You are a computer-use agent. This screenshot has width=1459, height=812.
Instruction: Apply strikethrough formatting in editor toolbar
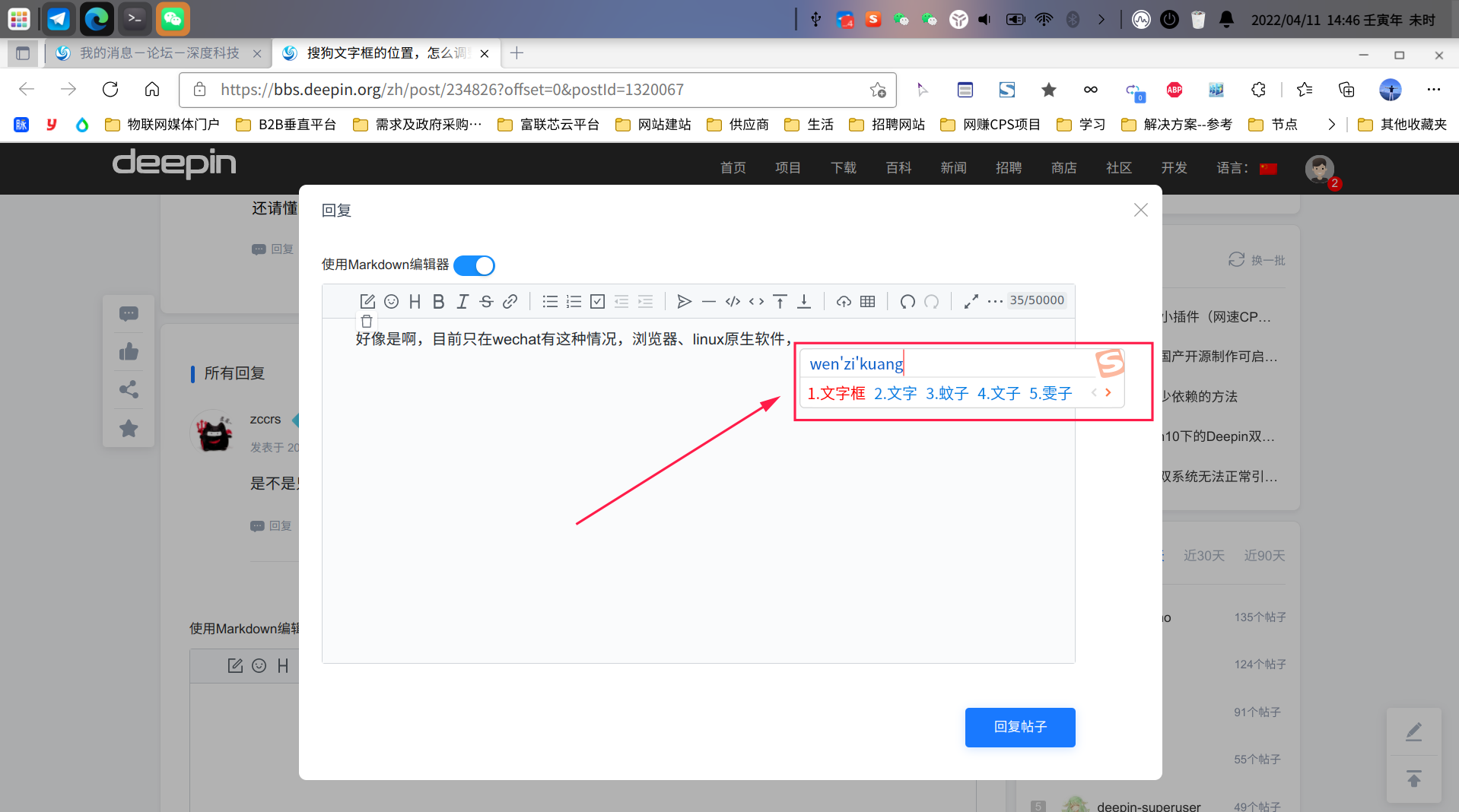click(486, 302)
